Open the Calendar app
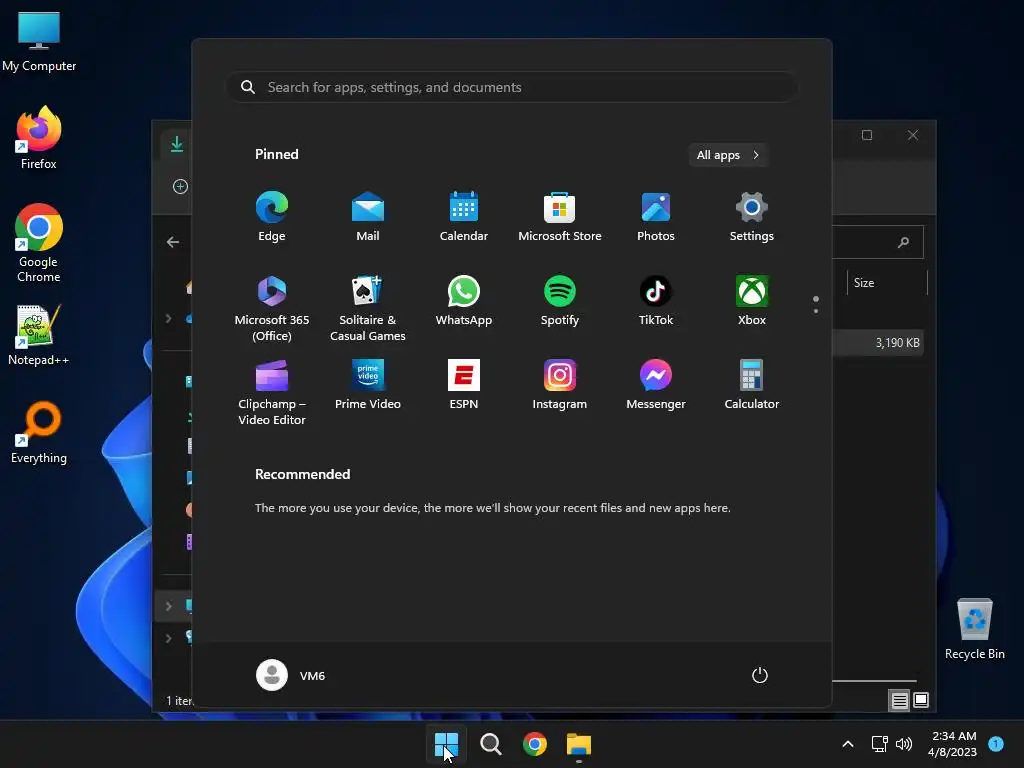This screenshot has width=1024, height=768. 464,217
